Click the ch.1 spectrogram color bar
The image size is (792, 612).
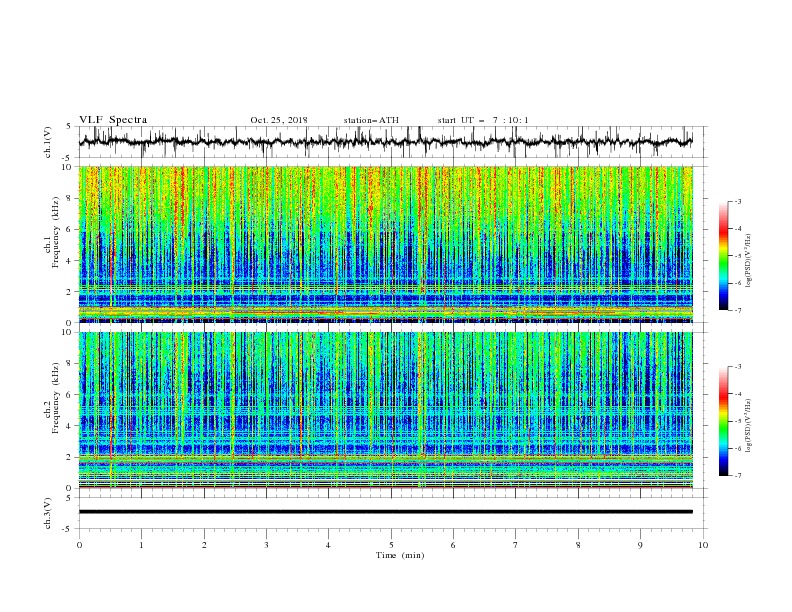[x=723, y=256]
